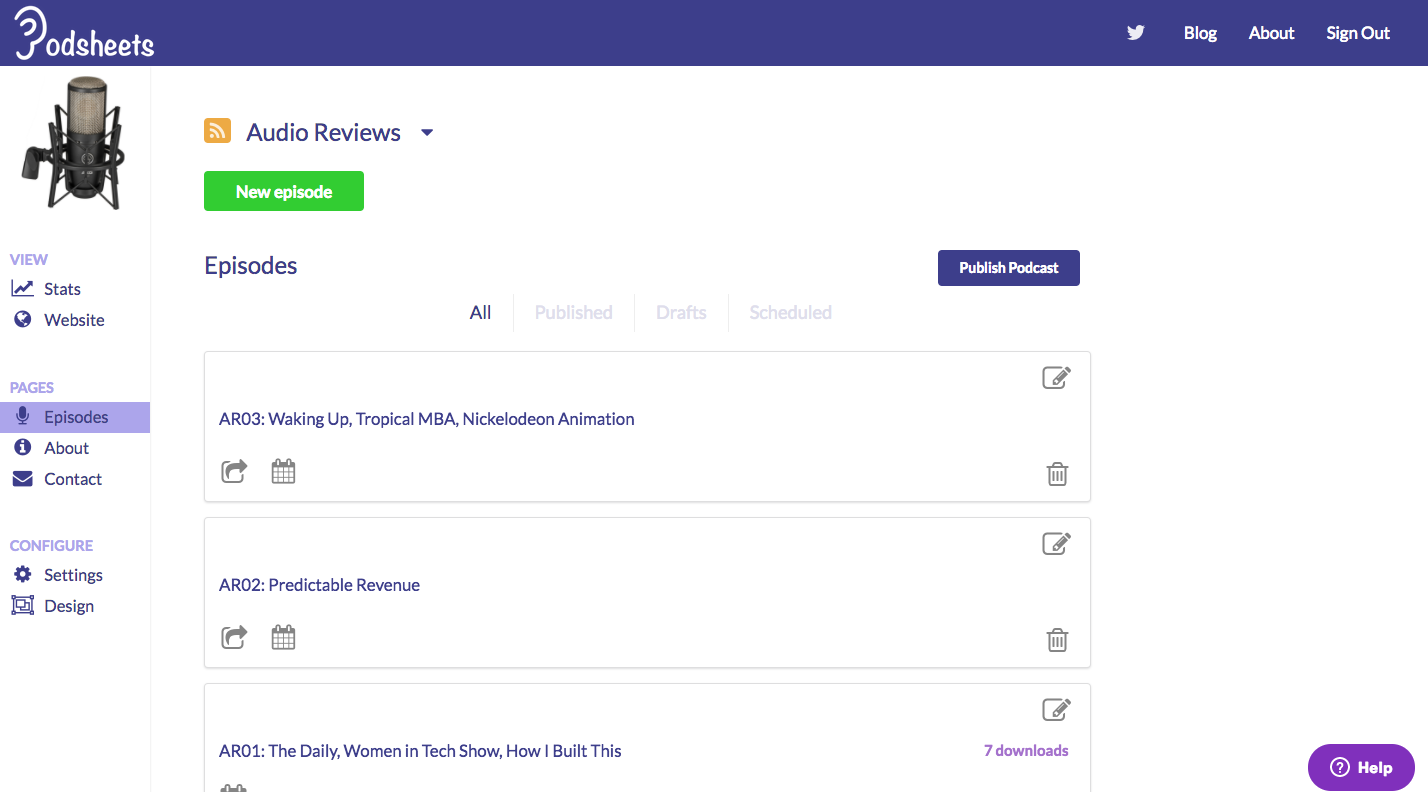This screenshot has height=792, width=1428.
Task: Schedule the AR03 episode via calendar icon
Action: tap(283, 471)
